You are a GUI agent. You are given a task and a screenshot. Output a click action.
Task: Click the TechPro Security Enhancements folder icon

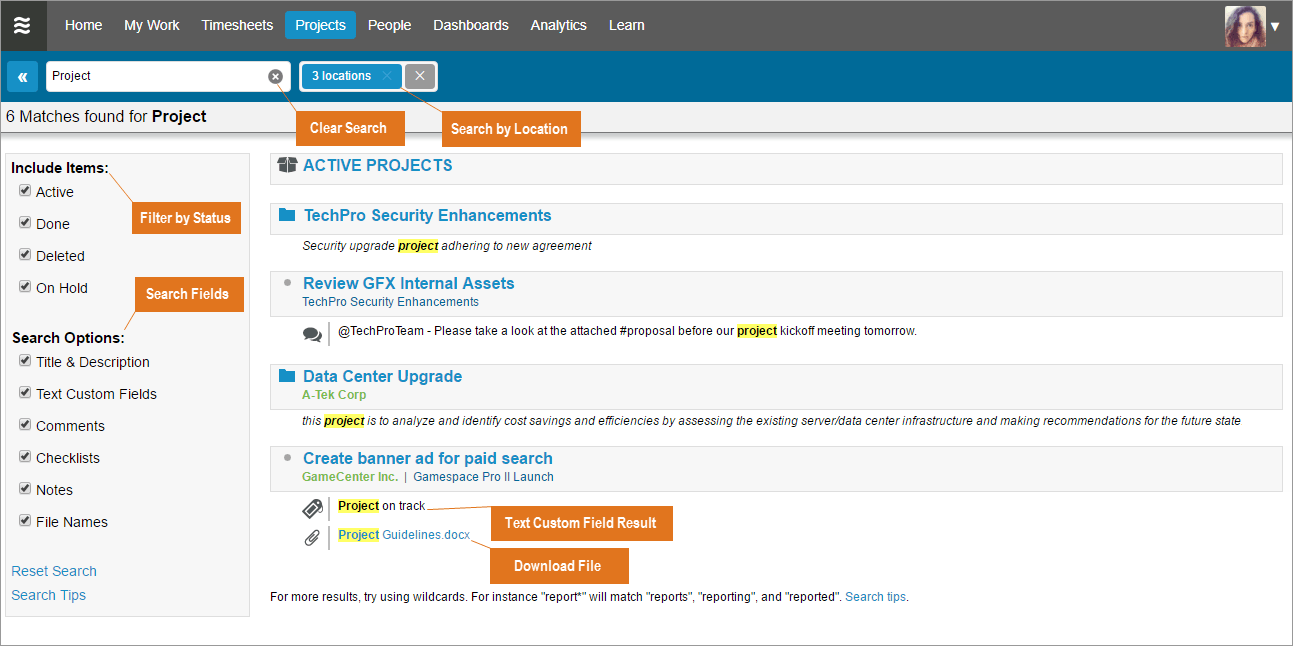[287, 215]
